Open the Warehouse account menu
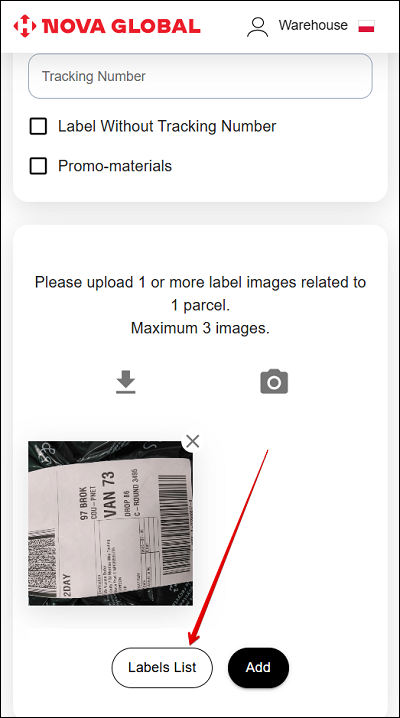Screen dimensions: 400x718 [313, 25]
